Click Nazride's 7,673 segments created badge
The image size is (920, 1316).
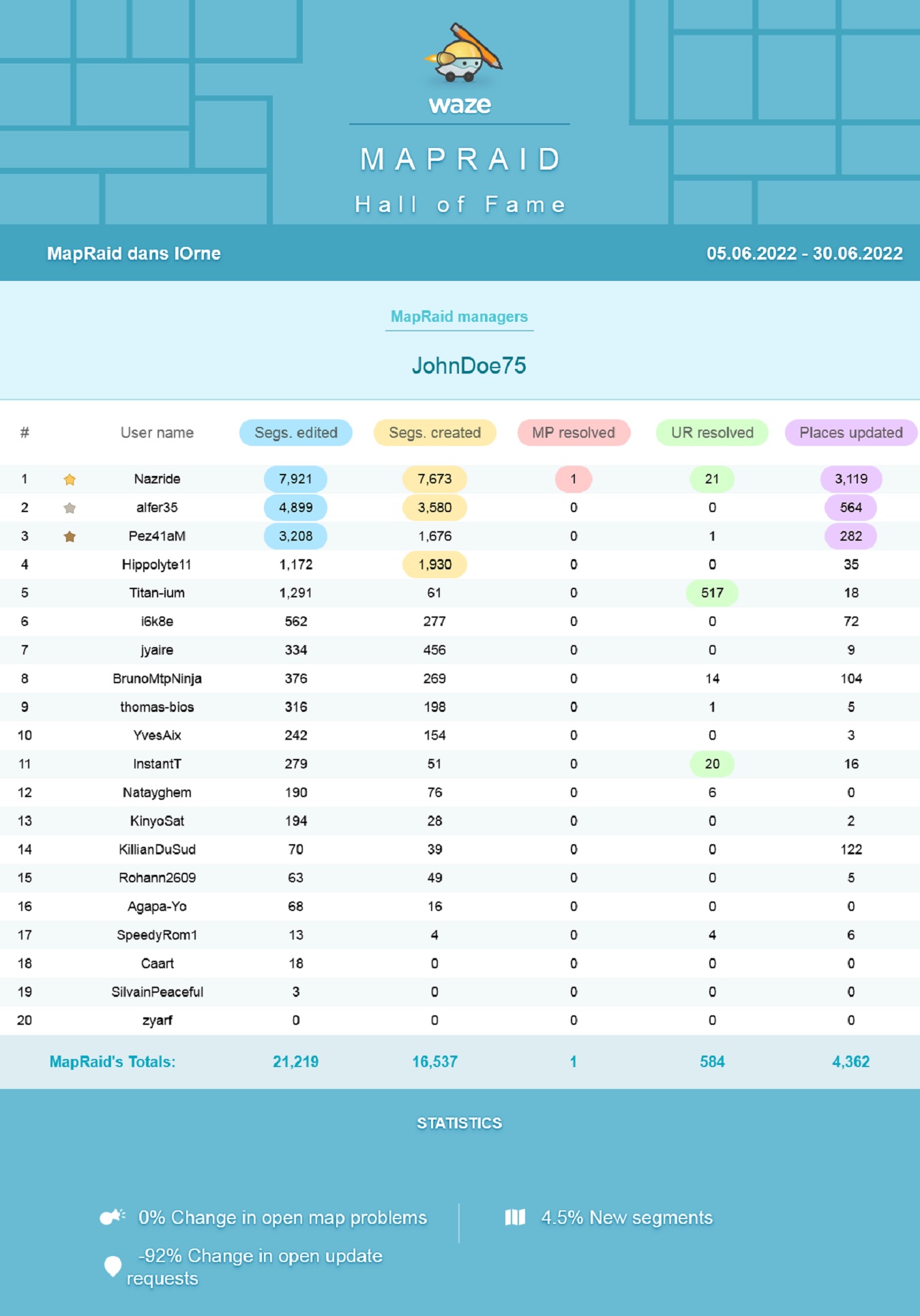pos(434,479)
